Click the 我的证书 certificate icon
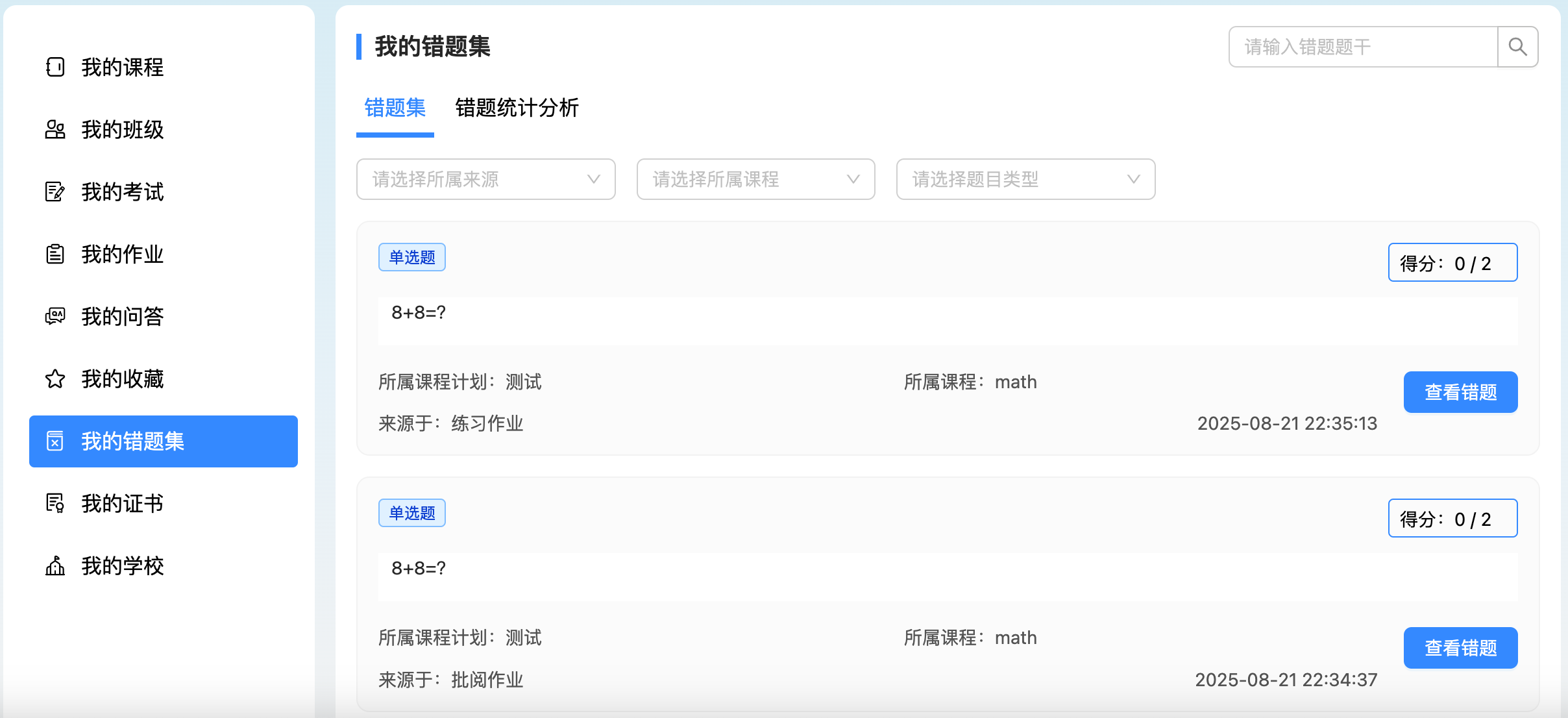The width and height of the screenshot is (1568, 718). tap(55, 503)
